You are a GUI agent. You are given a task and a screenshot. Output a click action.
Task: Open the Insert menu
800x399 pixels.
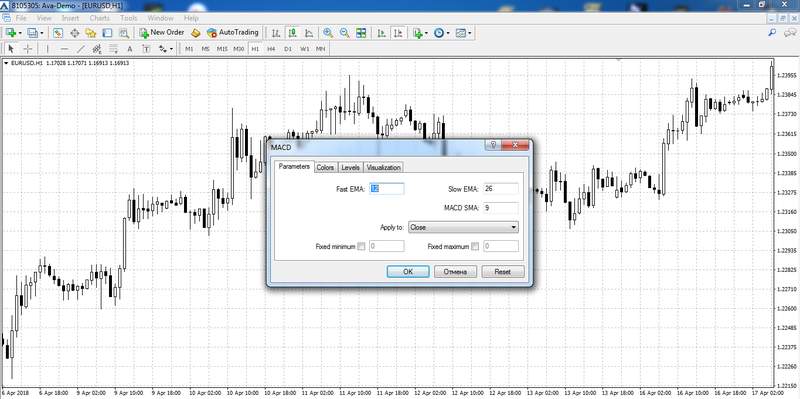pyautogui.click(x=70, y=18)
